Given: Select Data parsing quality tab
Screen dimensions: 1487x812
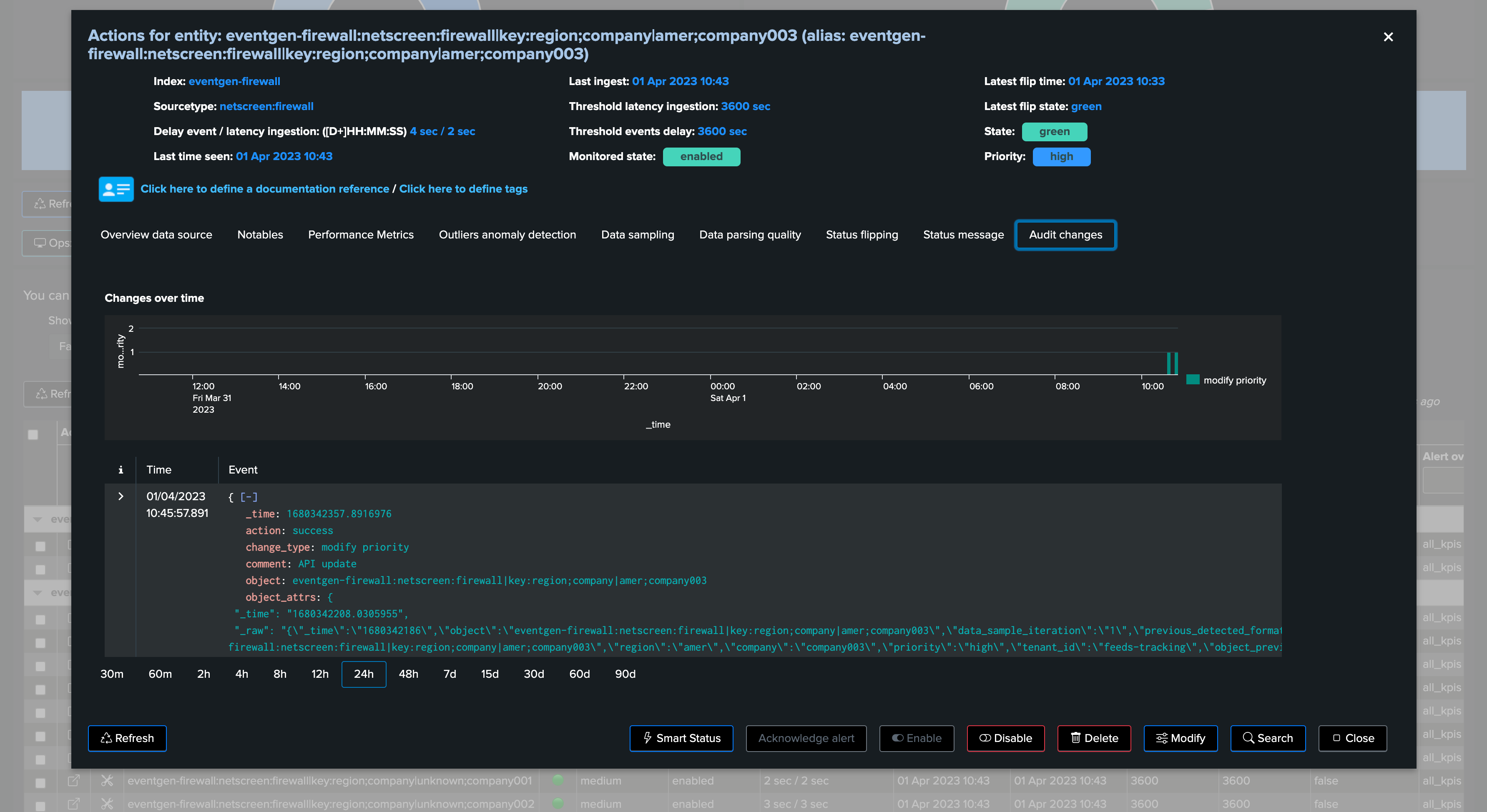Looking at the screenshot, I should pyautogui.click(x=750, y=235).
